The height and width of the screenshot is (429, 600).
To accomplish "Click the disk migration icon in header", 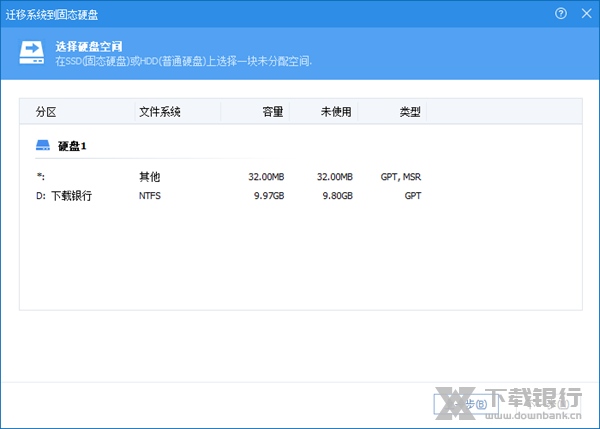I will point(33,52).
